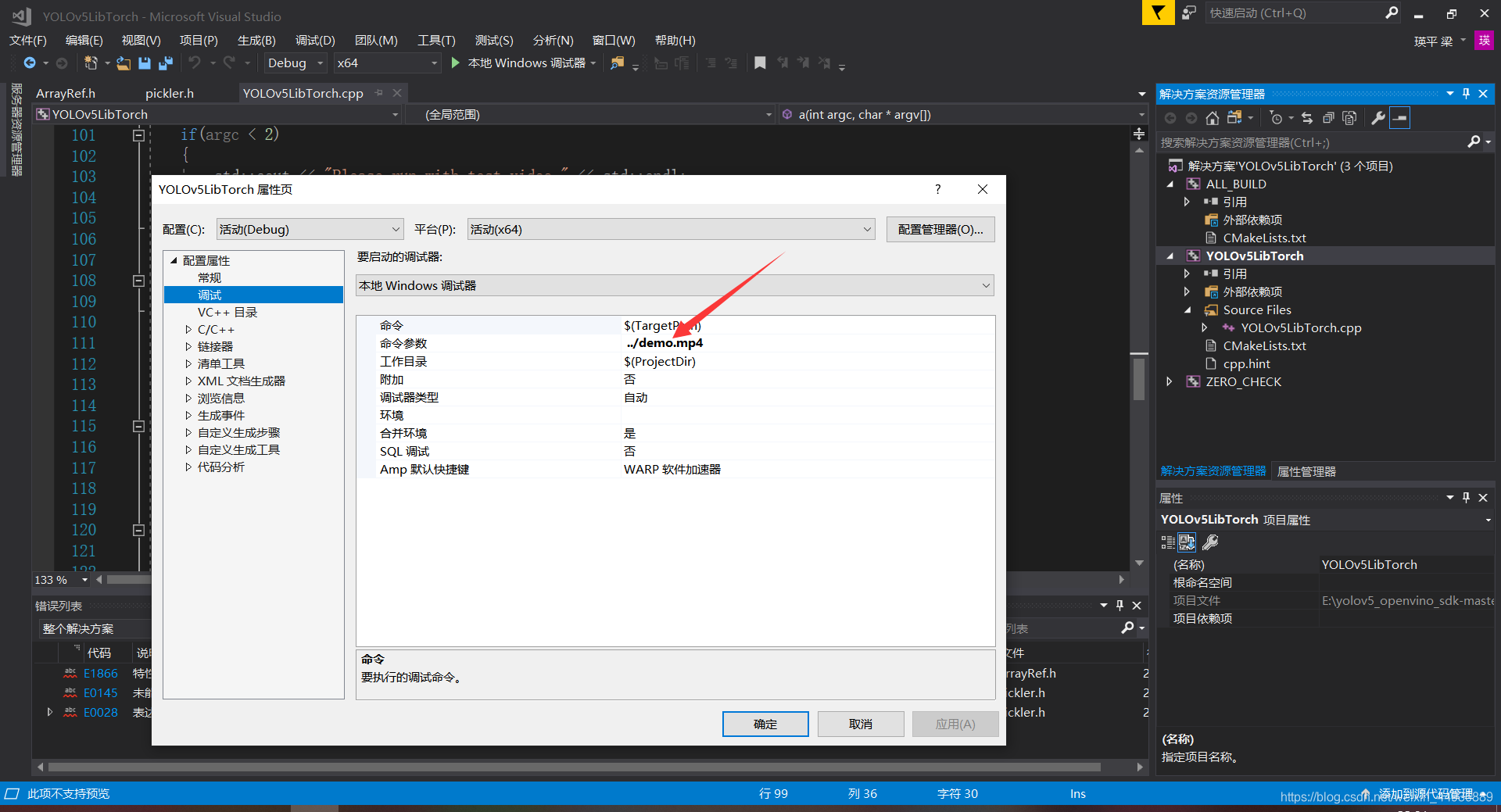Click the bottom horizontal scrollbar thumb
The image size is (1501, 812).
click(575, 767)
